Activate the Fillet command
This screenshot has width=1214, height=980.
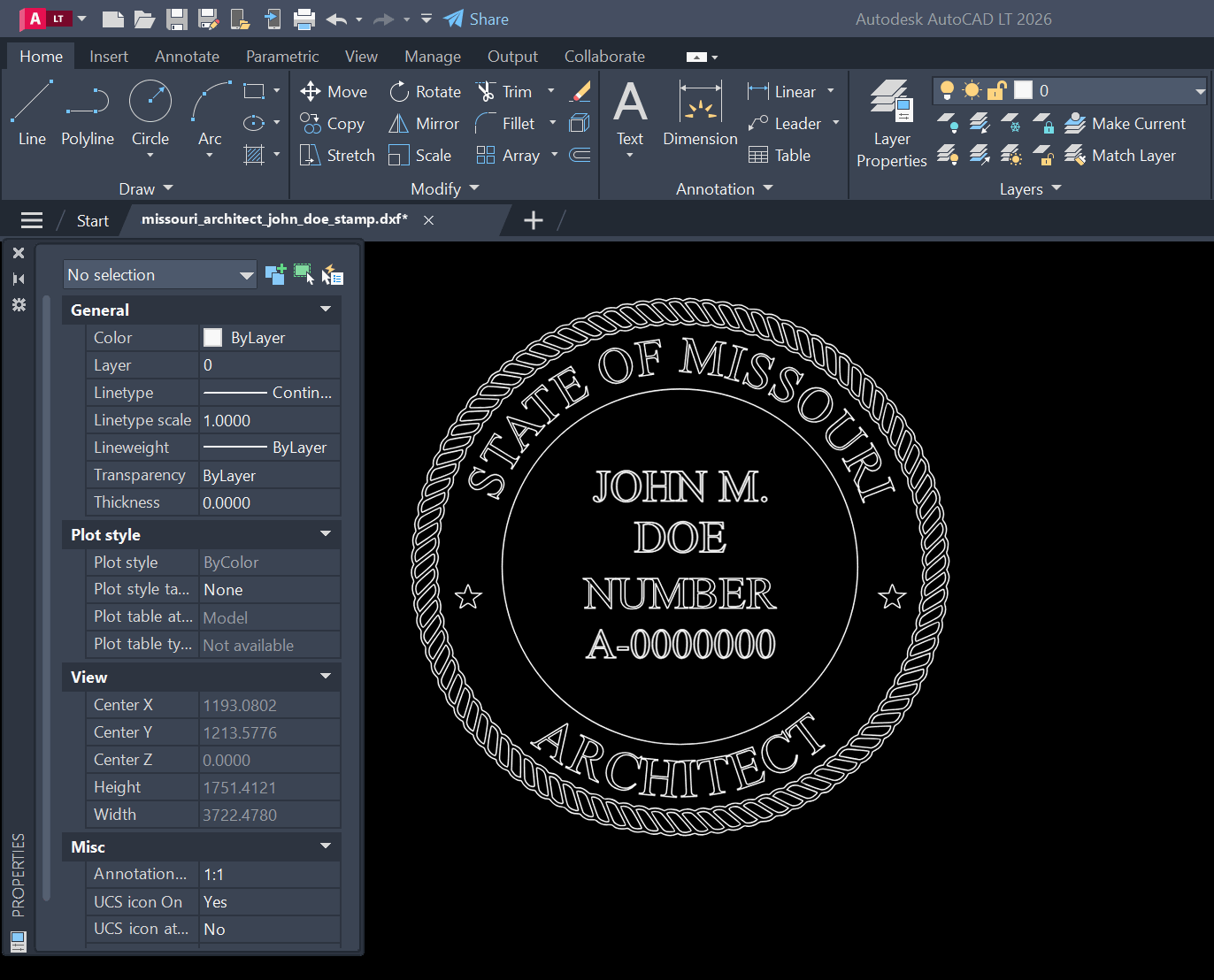pyautogui.click(x=505, y=123)
